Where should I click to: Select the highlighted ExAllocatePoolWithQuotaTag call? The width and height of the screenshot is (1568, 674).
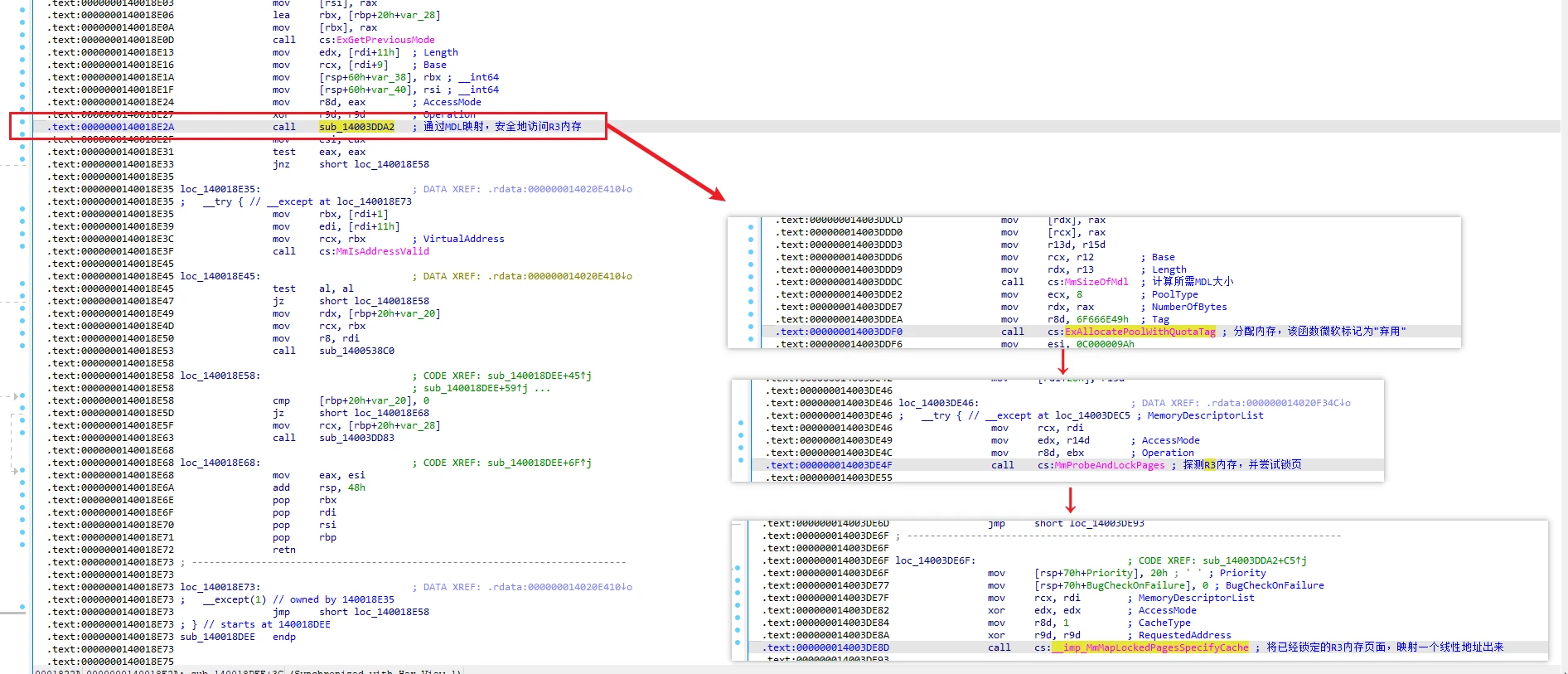pos(1140,332)
